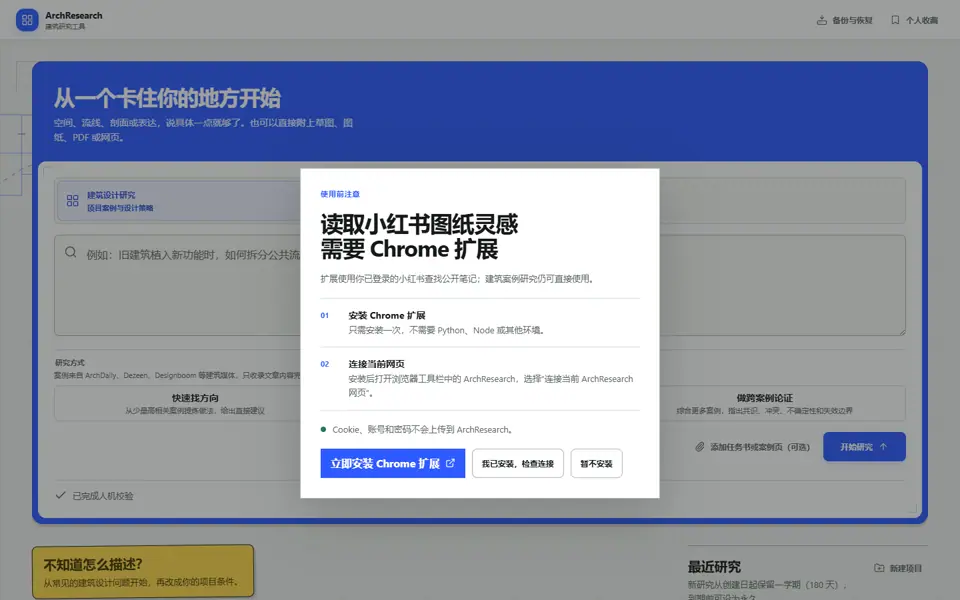The width and height of the screenshot is (960, 600).
Task: Click the bookmark icon for 个人收藏
Action: pyautogui.click(x=895, y=20)
